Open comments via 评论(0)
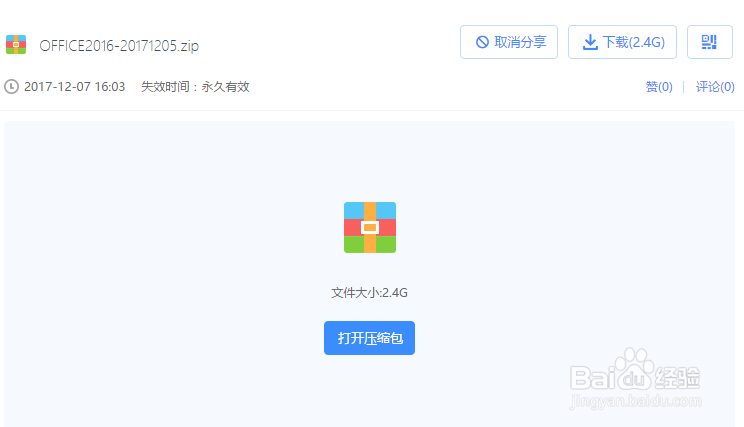Image resolution: width=744 pixels, height=427 pixels. [x=715, y=87]
